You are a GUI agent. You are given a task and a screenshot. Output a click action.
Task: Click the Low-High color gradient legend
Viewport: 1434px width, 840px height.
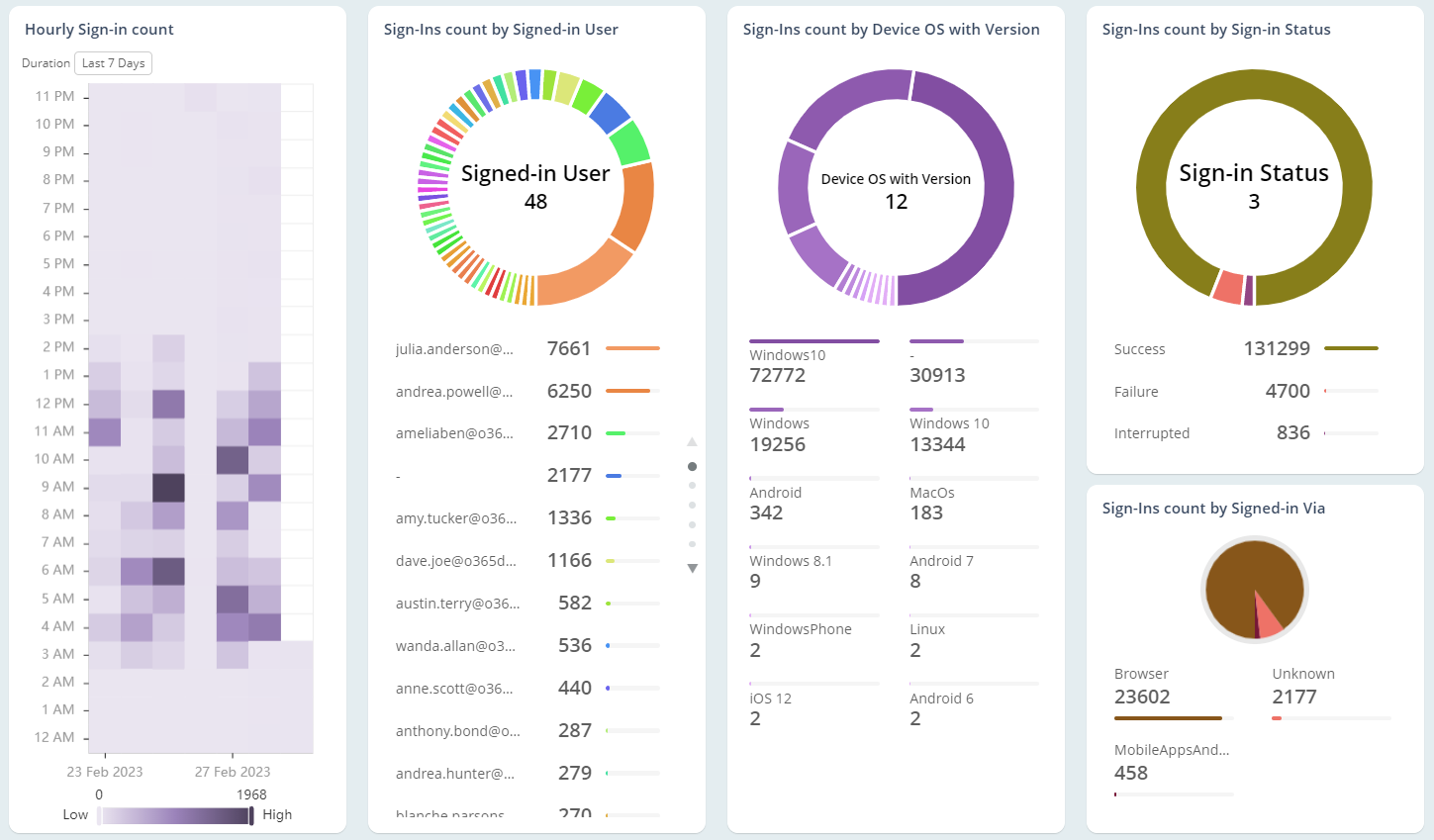(x=176, y=814)
